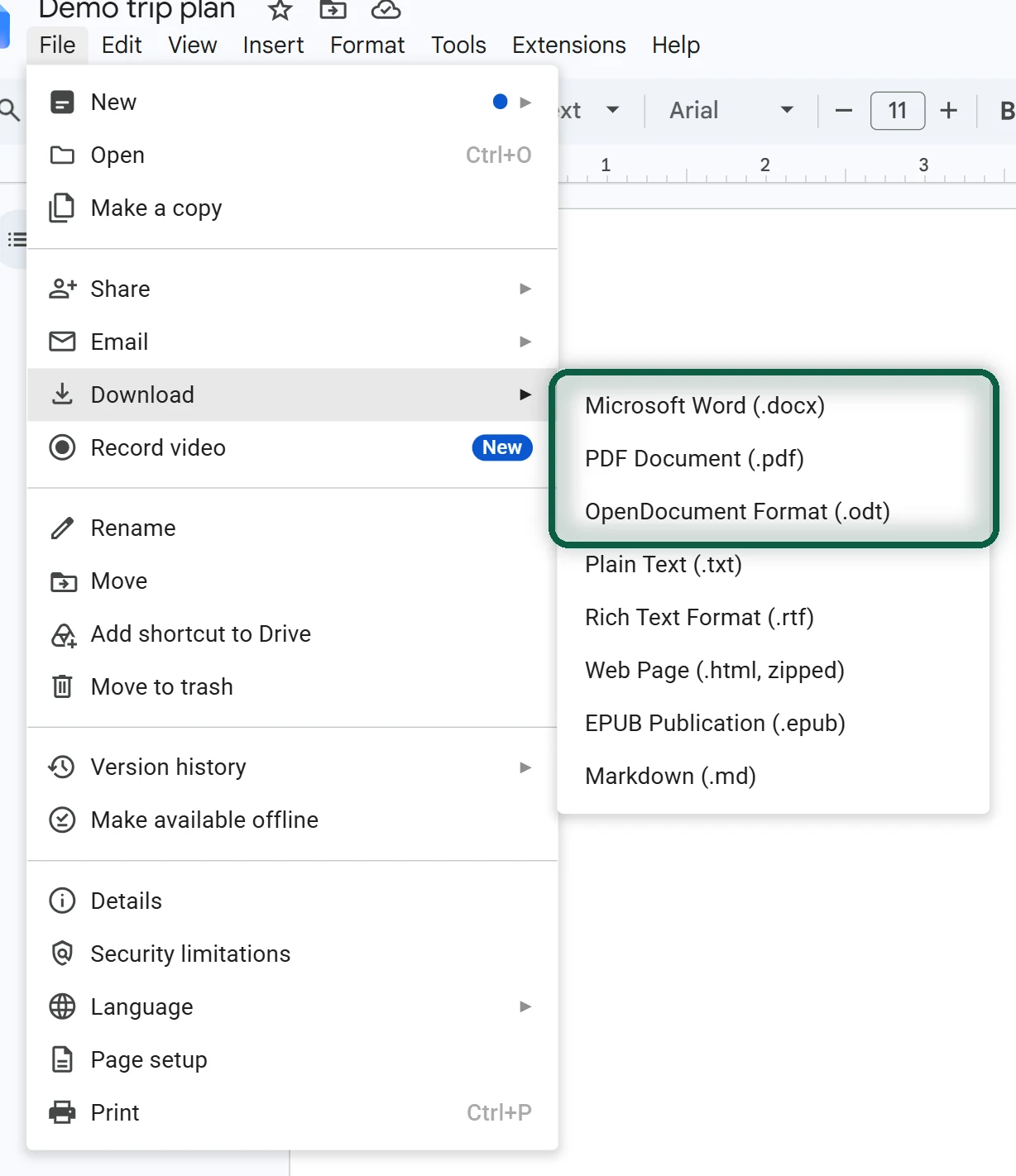Screen dimensions: 1016x1176
Task: Click the Details info icon
Action: (x=62, y=901)
